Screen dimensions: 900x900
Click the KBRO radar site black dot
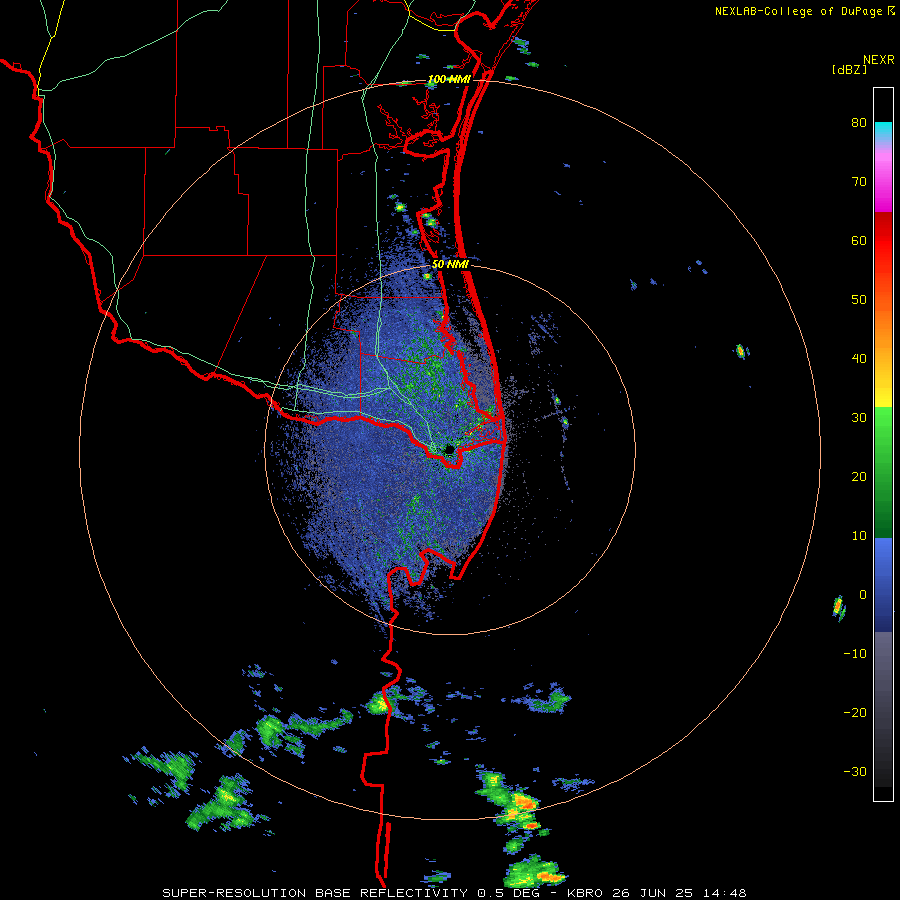449,449
